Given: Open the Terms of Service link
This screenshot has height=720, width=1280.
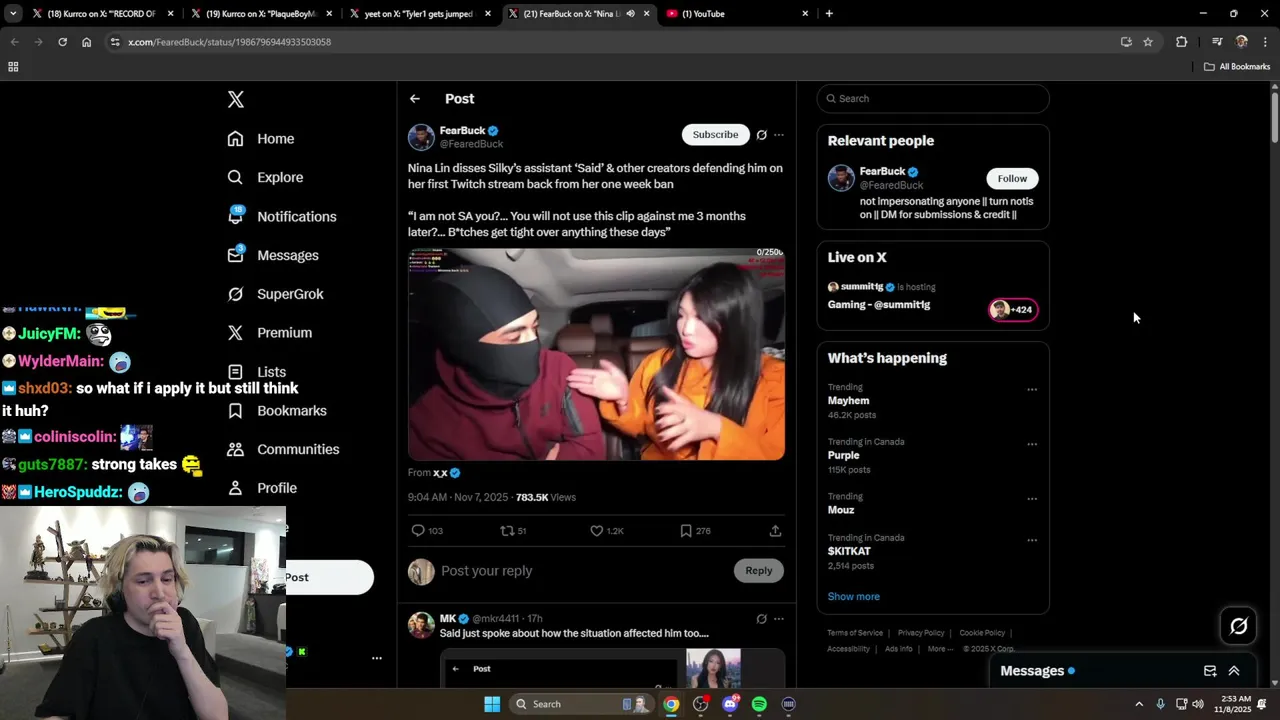Looking at the screenshot, I should (855, 633).
